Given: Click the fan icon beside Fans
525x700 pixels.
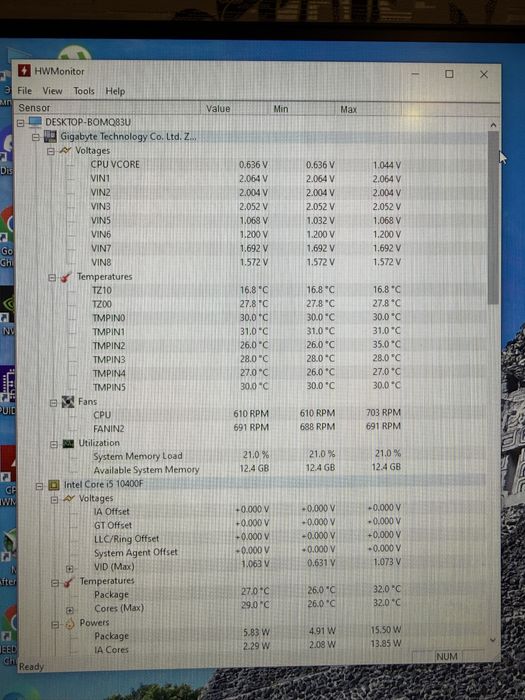Looking at the screenshot, I should click(68, 402).
